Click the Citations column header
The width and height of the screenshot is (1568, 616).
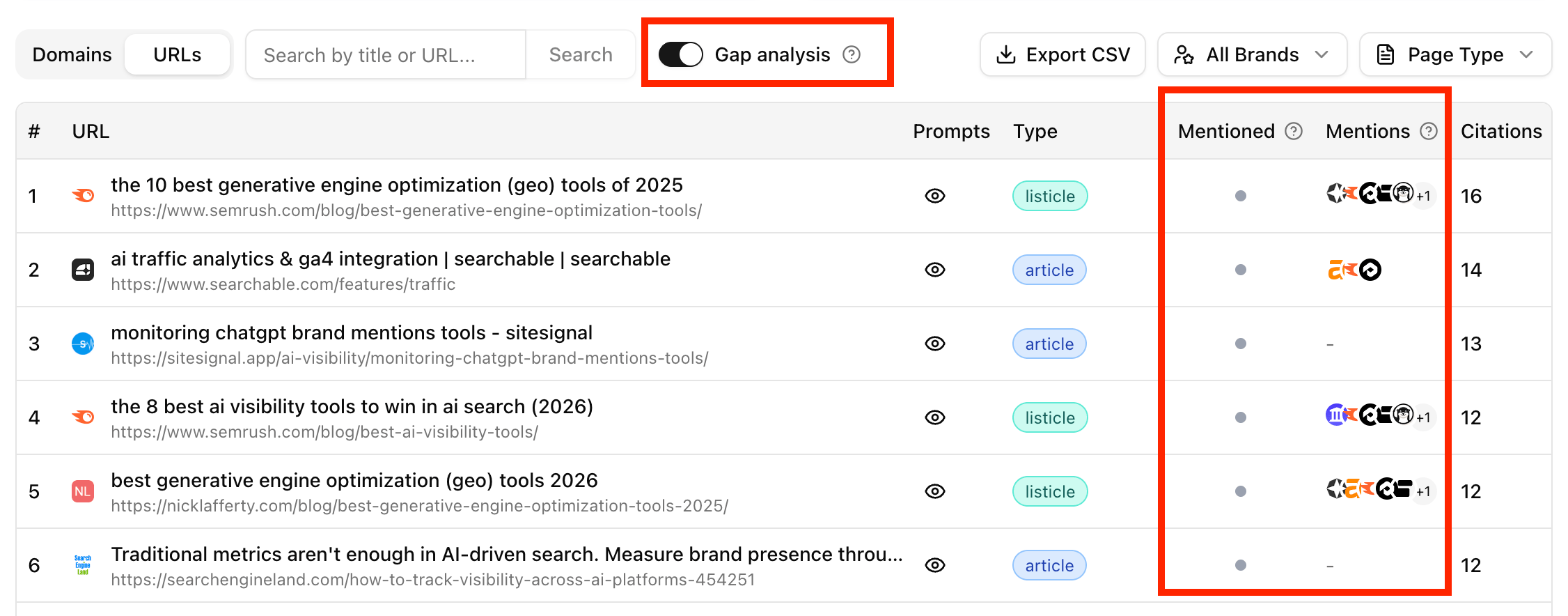click(x=1501, y=131)
